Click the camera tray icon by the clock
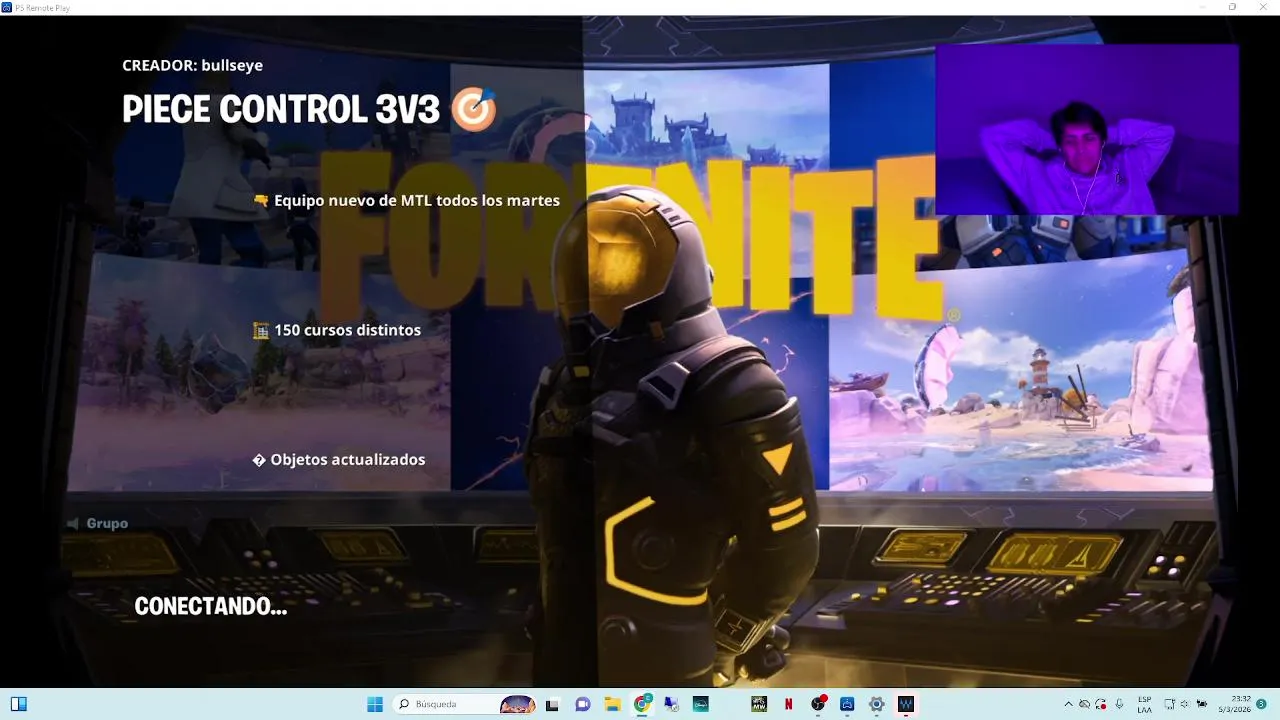Screen dimensions: 1280x720 [x=1202, y=704]
